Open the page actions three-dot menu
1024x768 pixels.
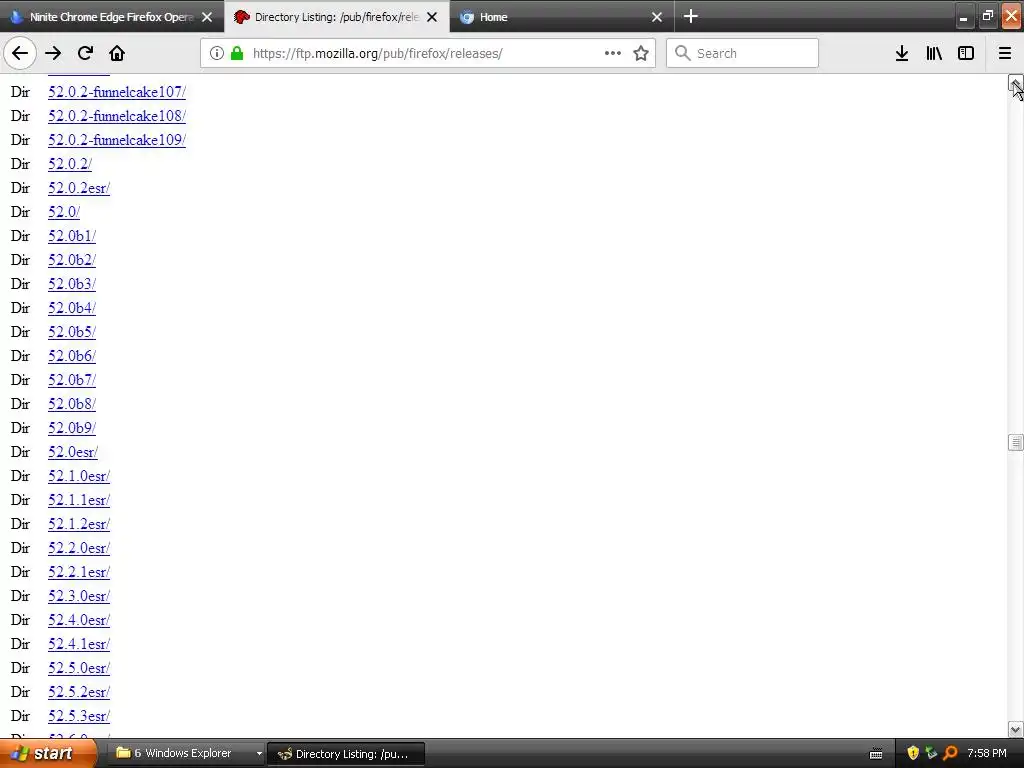pyautogui.click(x=613, y=54)
